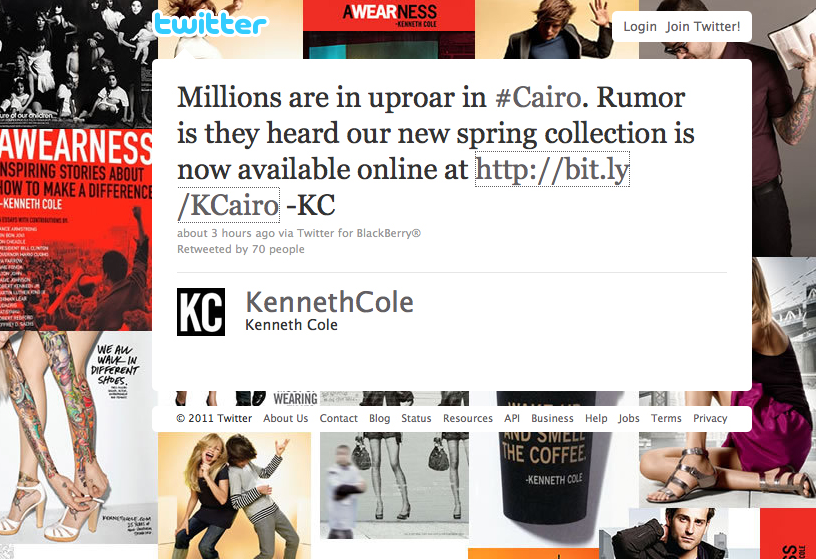Check the Status footer link

pos(416,418)
